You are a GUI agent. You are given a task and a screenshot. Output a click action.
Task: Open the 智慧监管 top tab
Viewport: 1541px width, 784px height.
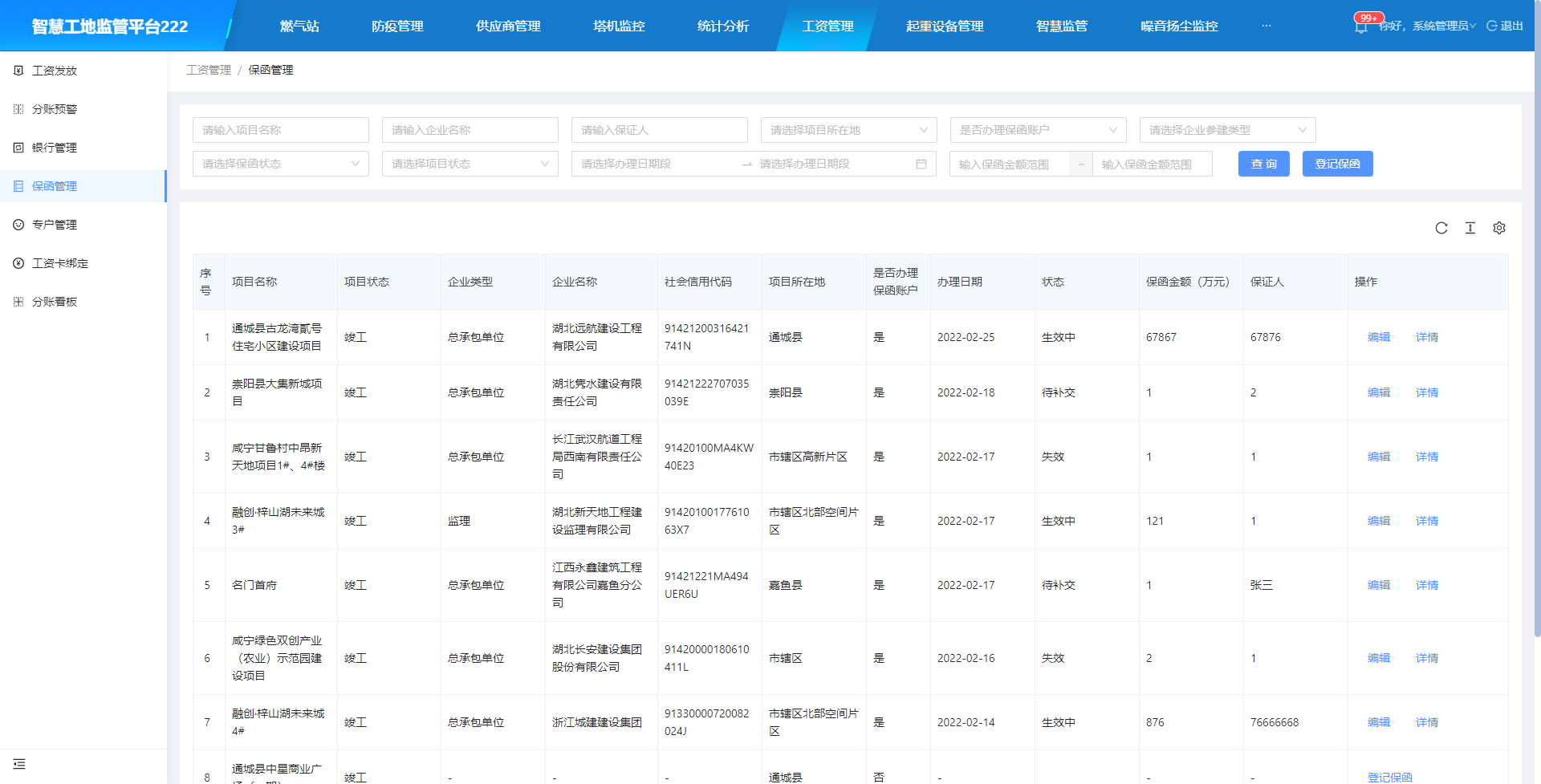(x=1062, y=26)
